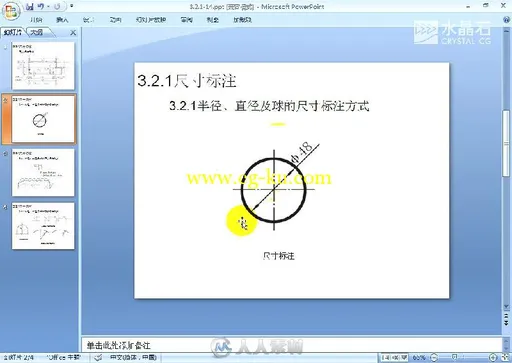Screen dimensions: 512x363
Task: Minimize the PowerPoint window
Action: pos(468,6)
